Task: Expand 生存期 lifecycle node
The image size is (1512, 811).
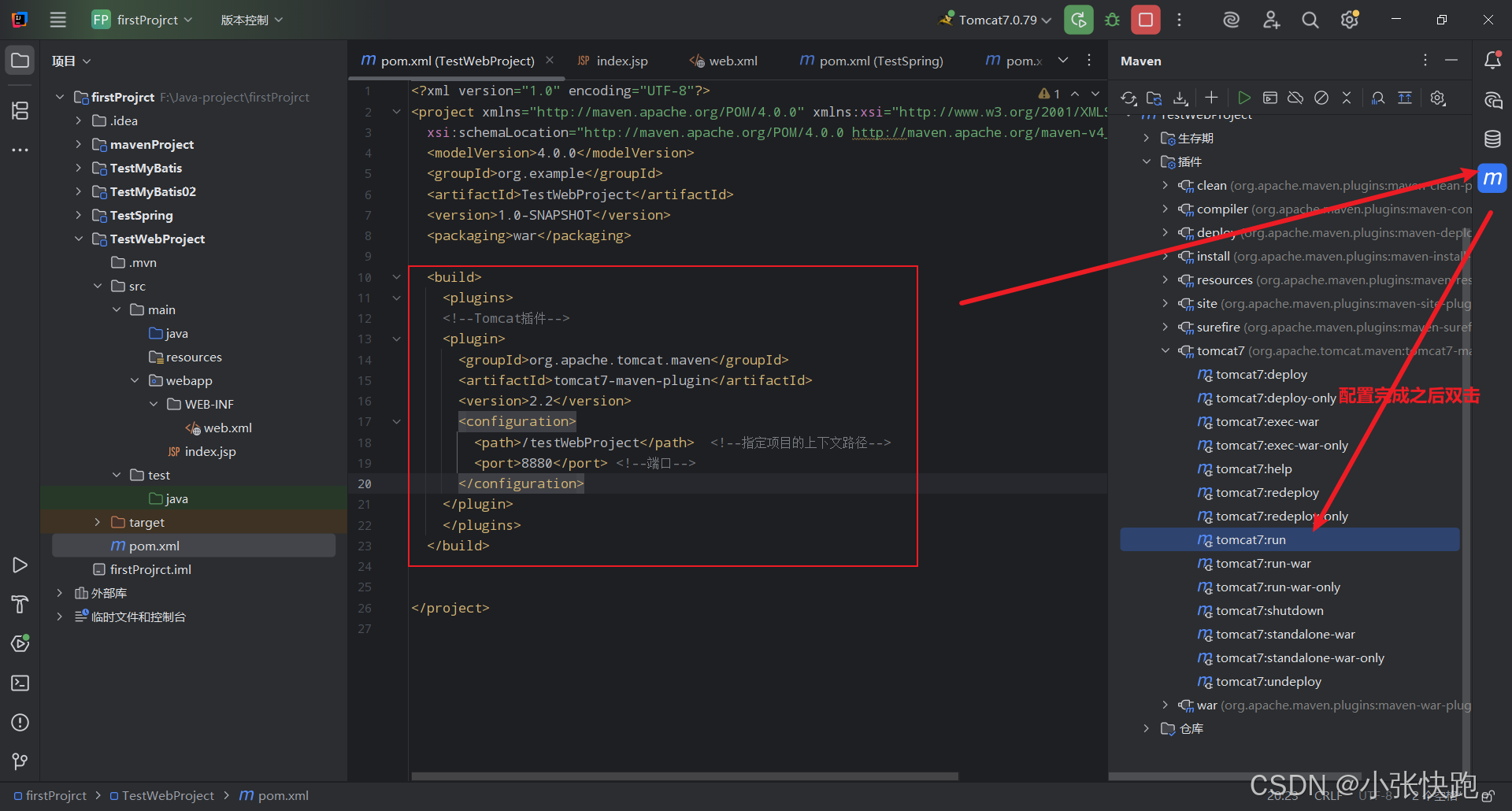Action: tap(1147, 138)
